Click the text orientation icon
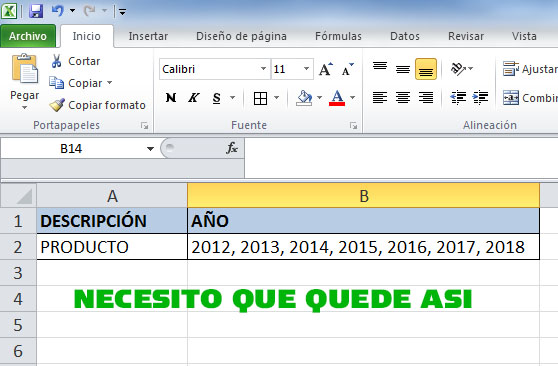Viewport: 558px width, 366px height. click(458, 68)
